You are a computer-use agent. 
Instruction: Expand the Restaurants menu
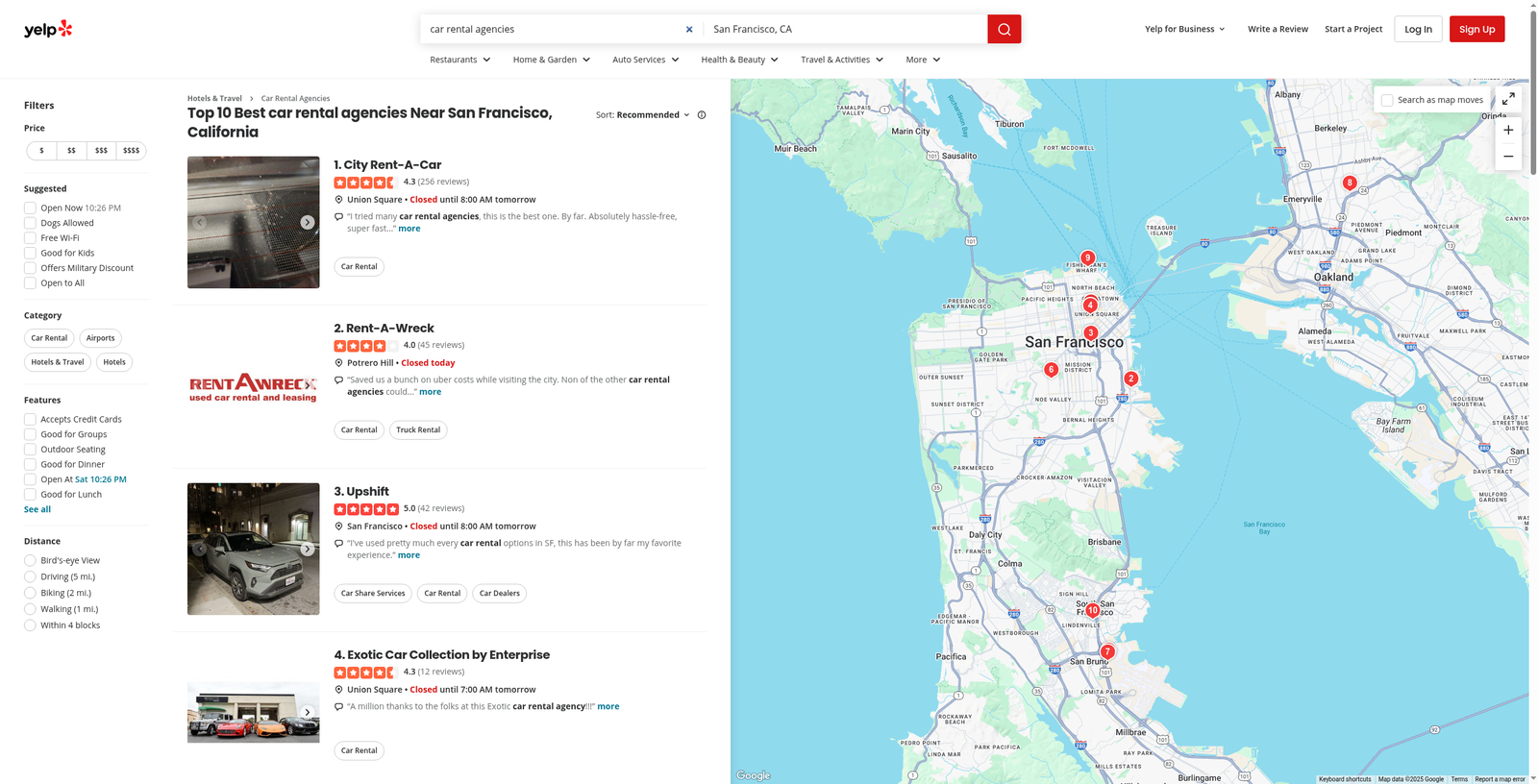tap(460, 60)
